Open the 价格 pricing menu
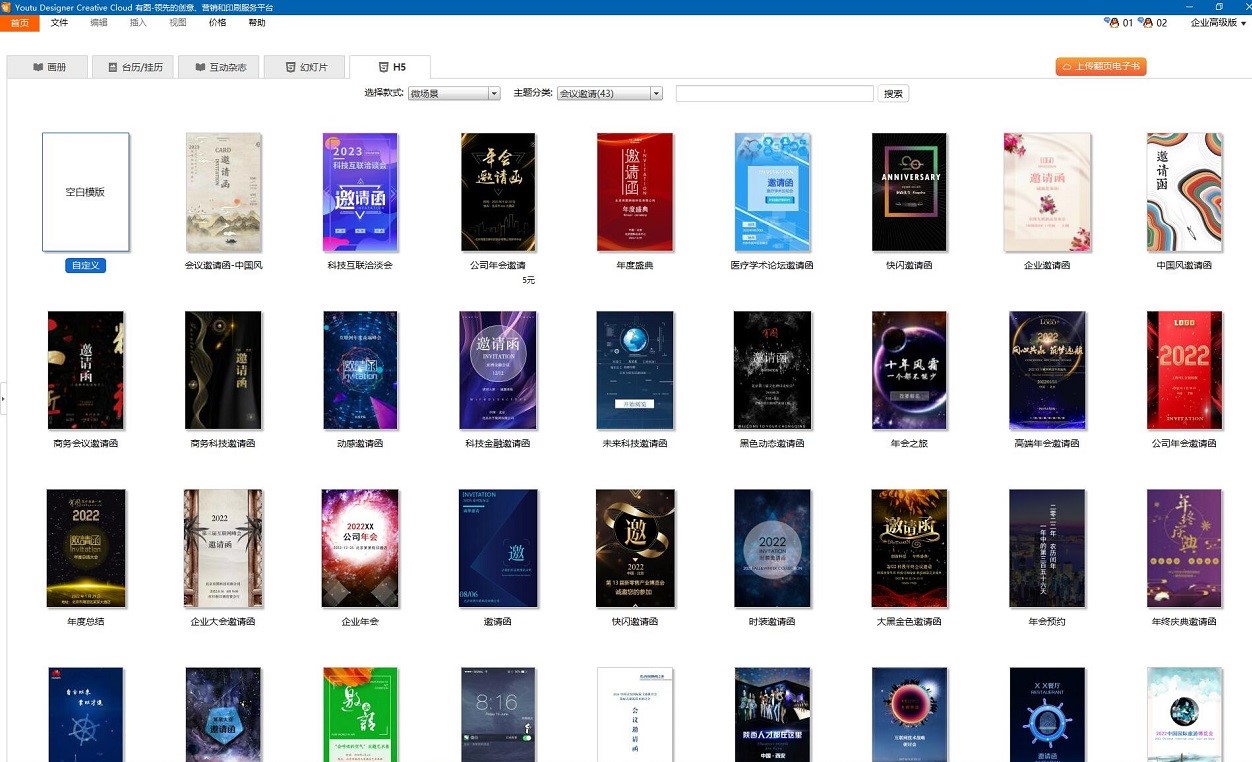 click(x=217, y=22)
